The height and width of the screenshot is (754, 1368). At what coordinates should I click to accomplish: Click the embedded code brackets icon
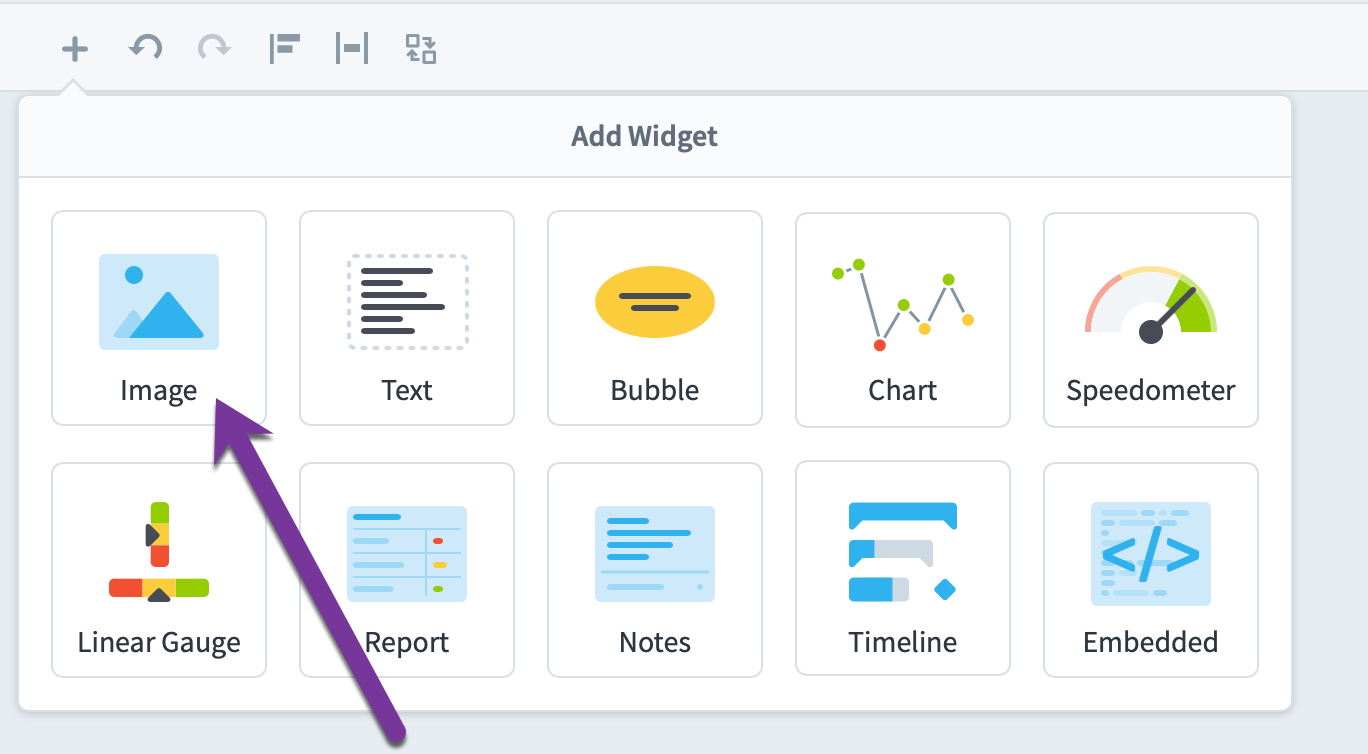point(1151,554)
